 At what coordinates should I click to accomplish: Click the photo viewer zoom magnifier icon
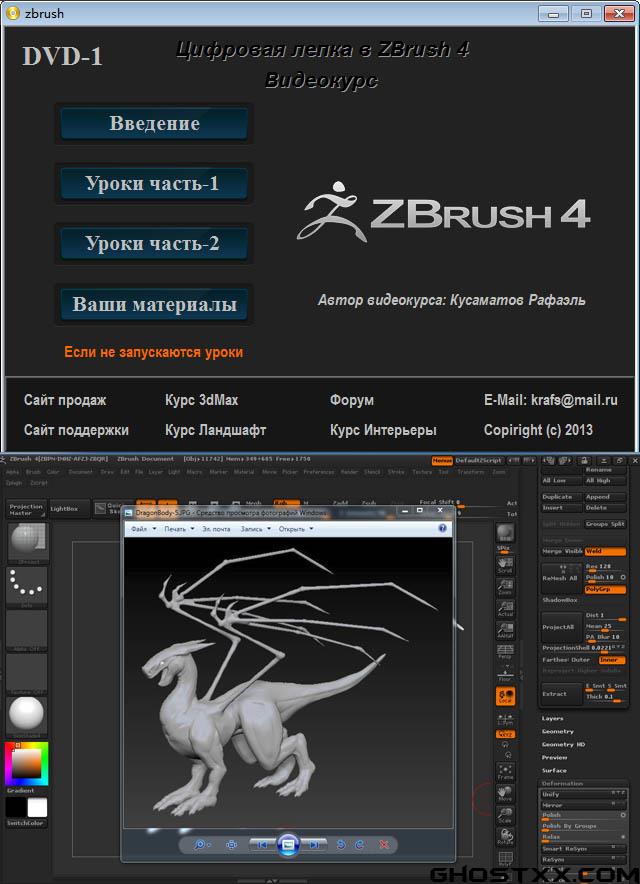[200, 845]
